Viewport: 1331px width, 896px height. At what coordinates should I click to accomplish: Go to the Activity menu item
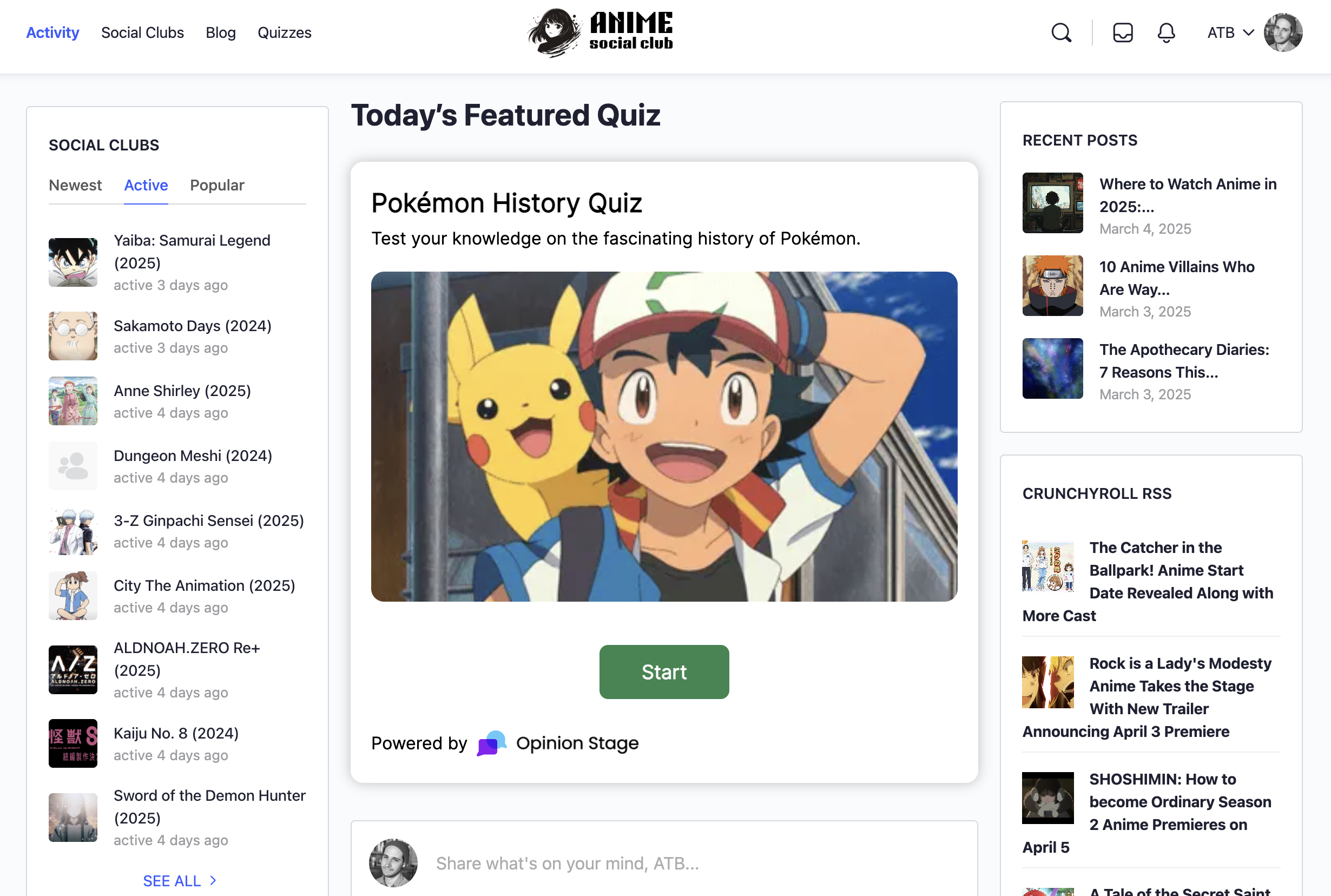coord(52,32)
